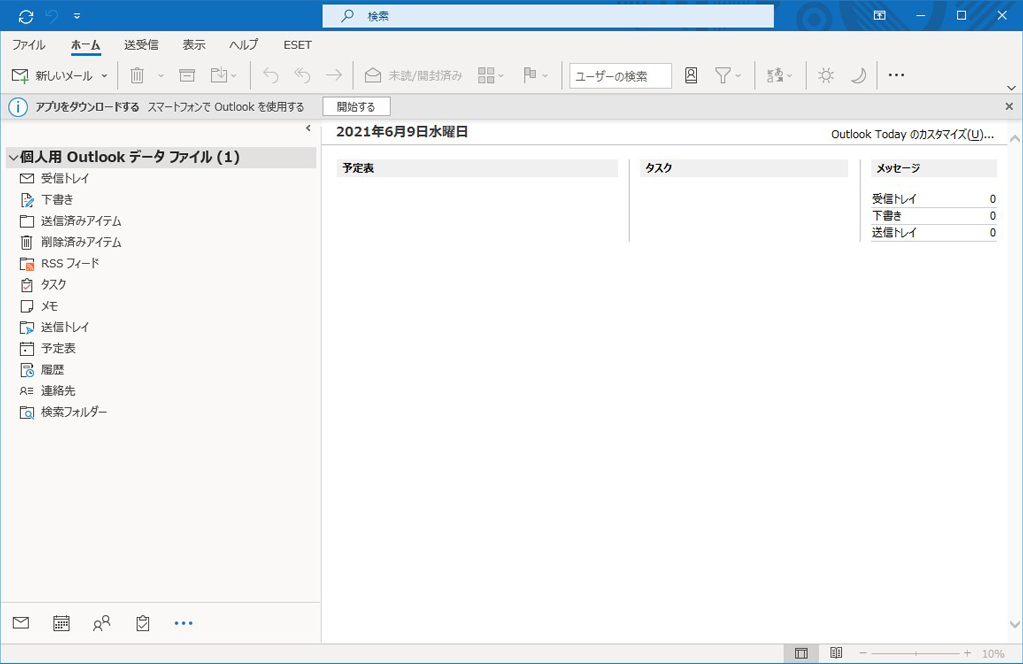Viewport: 1023px width, 664px height.
Task: Open the Follow Up flag dropdown
Action: (535, 76)
